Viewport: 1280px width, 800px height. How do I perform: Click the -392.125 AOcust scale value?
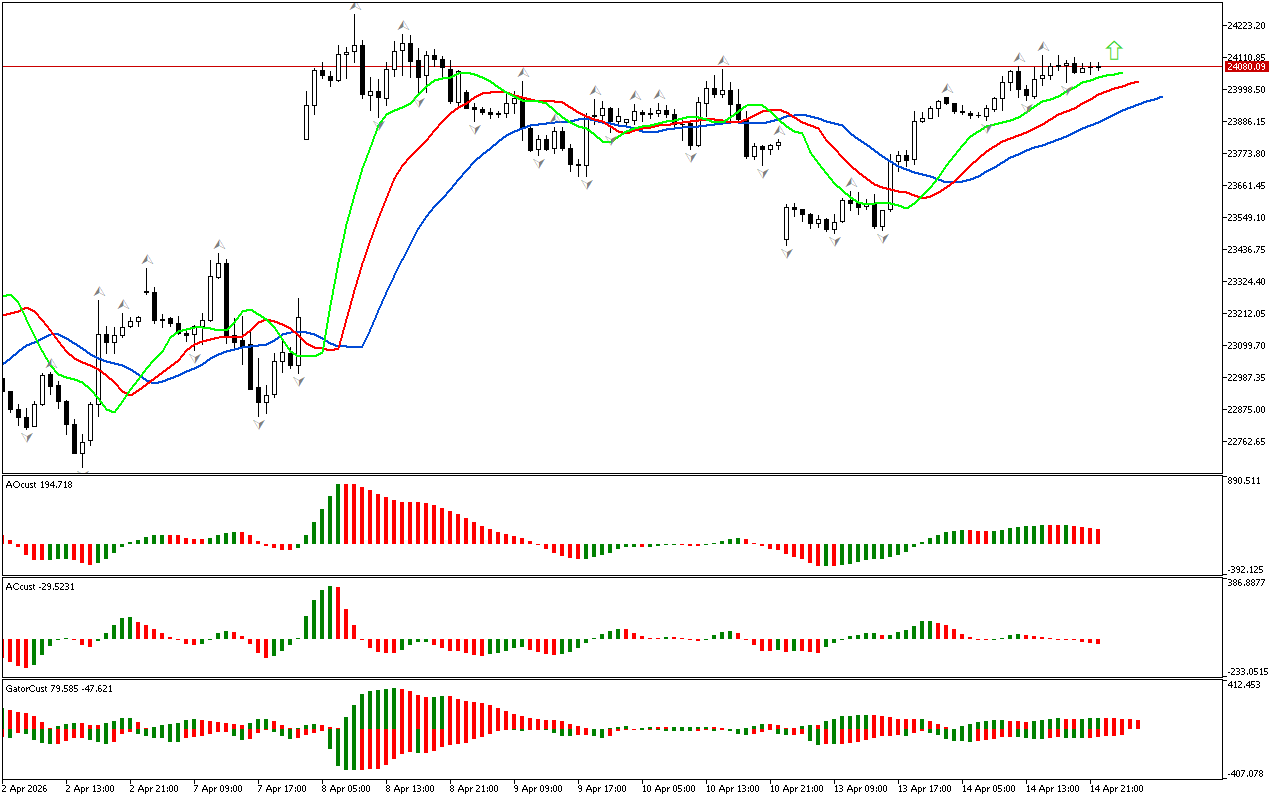coord(1246,568)
